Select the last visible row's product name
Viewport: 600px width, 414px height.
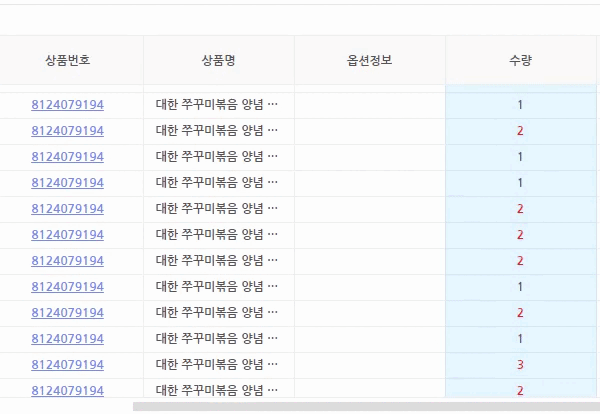[217, 391]
